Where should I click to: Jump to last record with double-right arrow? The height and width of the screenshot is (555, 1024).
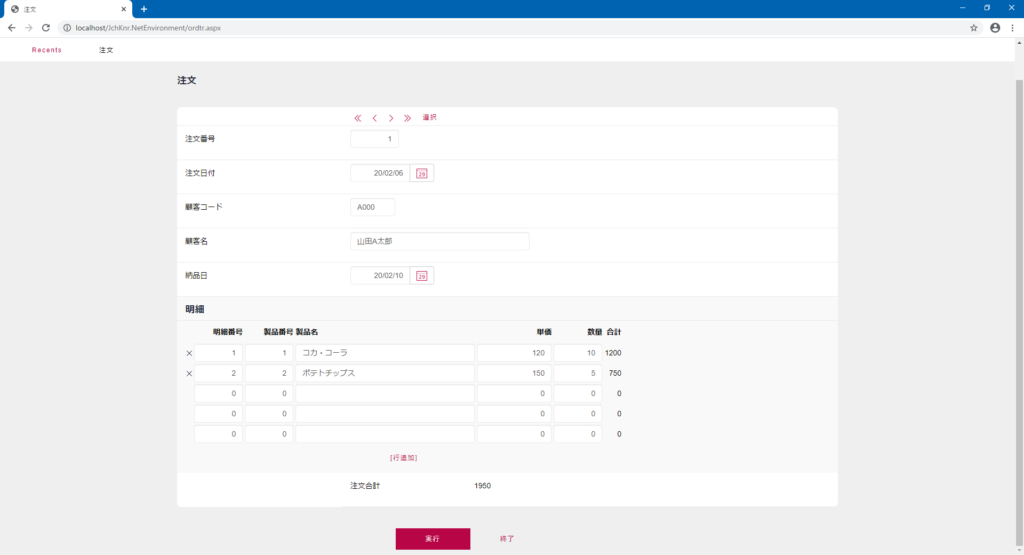[407, 118]
